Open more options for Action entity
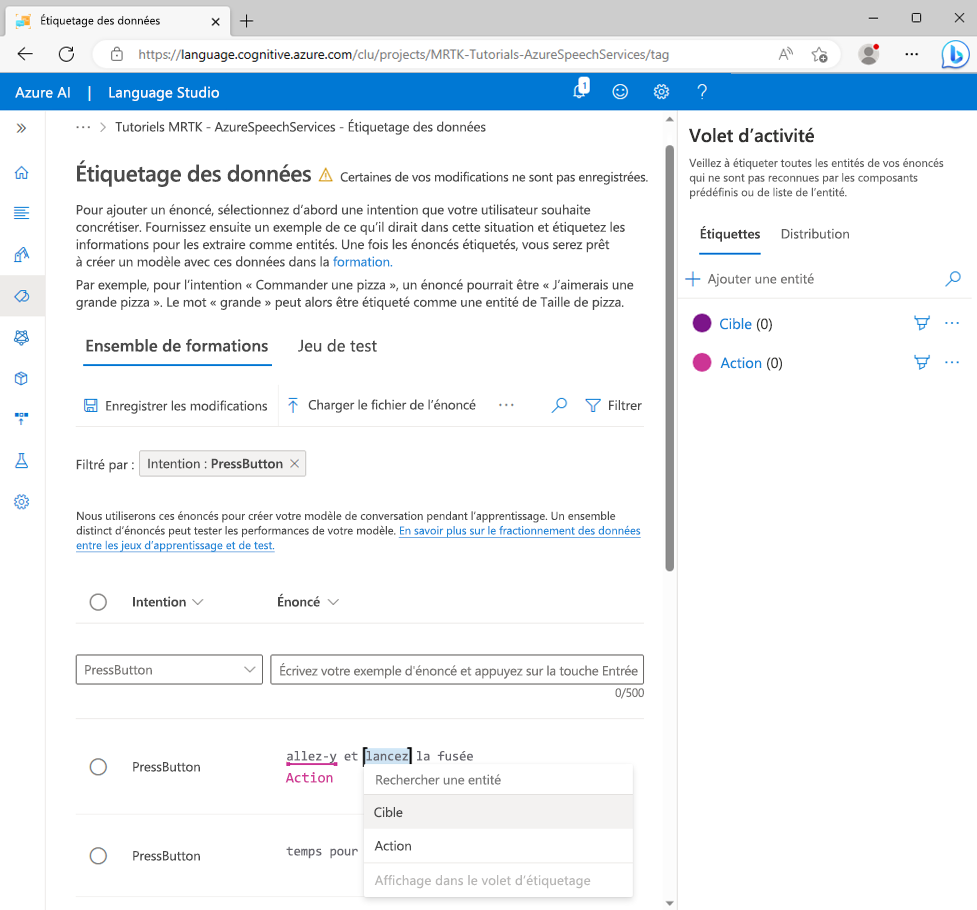 click(x=951, y=362)
